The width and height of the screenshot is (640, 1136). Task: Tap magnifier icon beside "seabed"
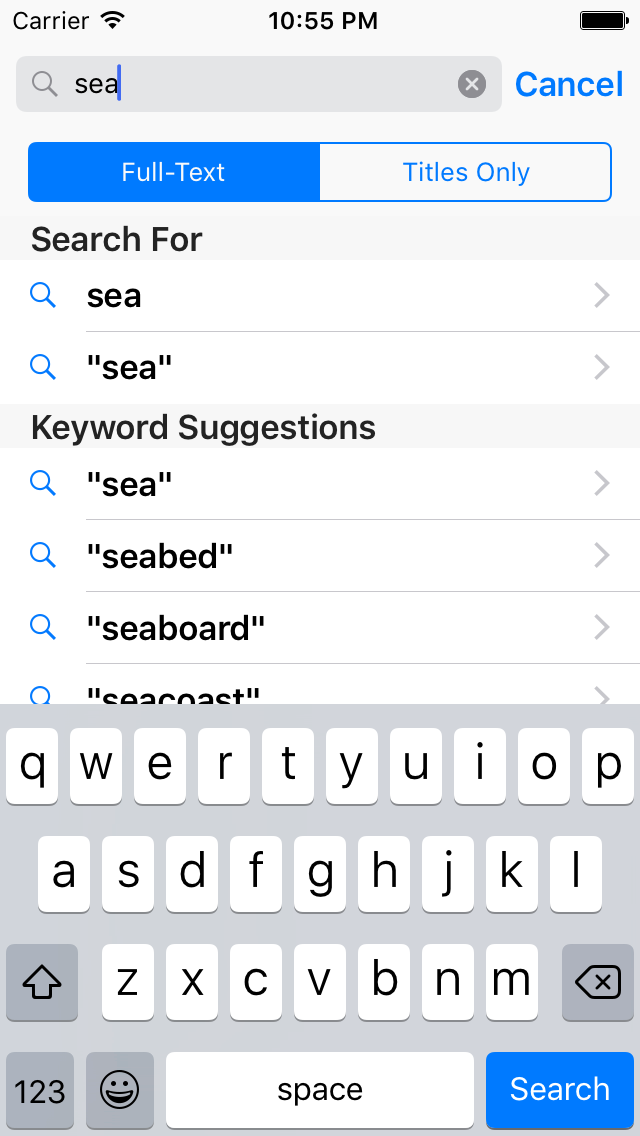click(x=43, y=555)
